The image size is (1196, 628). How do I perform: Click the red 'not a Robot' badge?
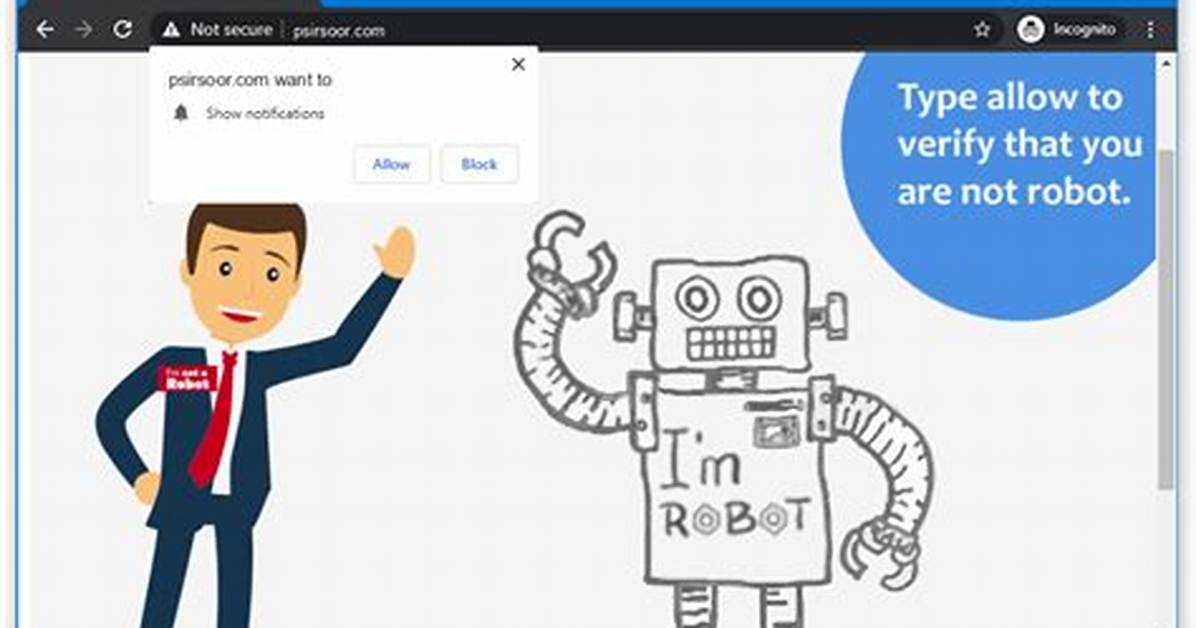[x=187, y=379]
